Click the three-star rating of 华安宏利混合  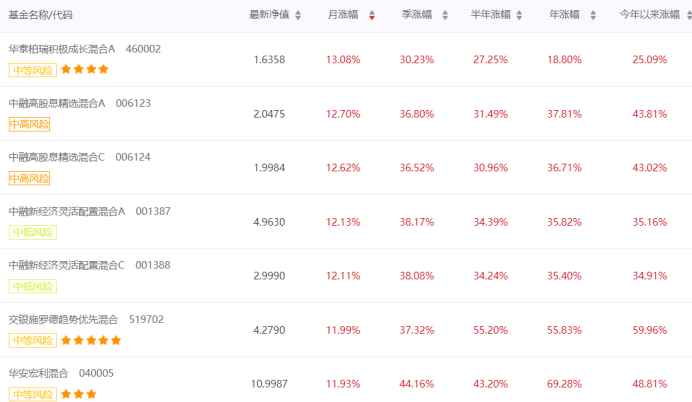tap(78, 394)
